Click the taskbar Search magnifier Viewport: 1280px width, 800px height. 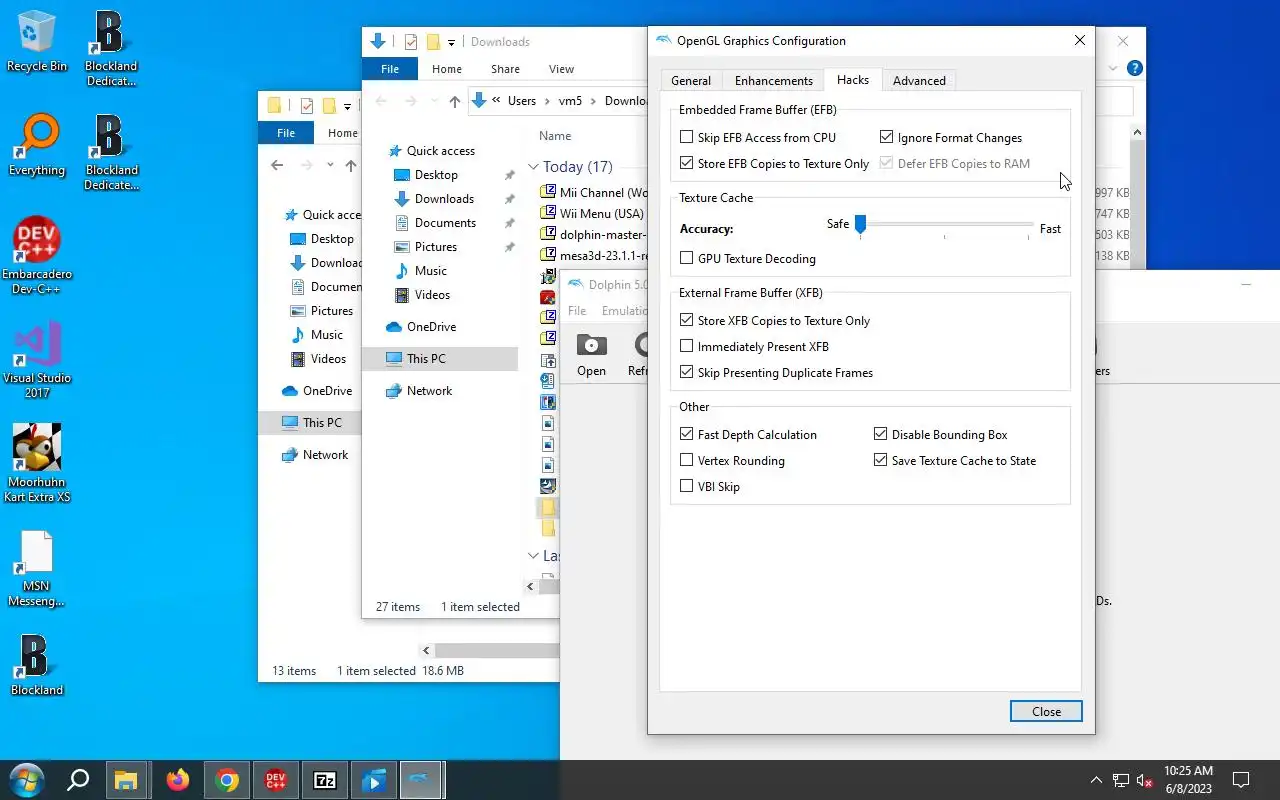click(x=78, y=780)
